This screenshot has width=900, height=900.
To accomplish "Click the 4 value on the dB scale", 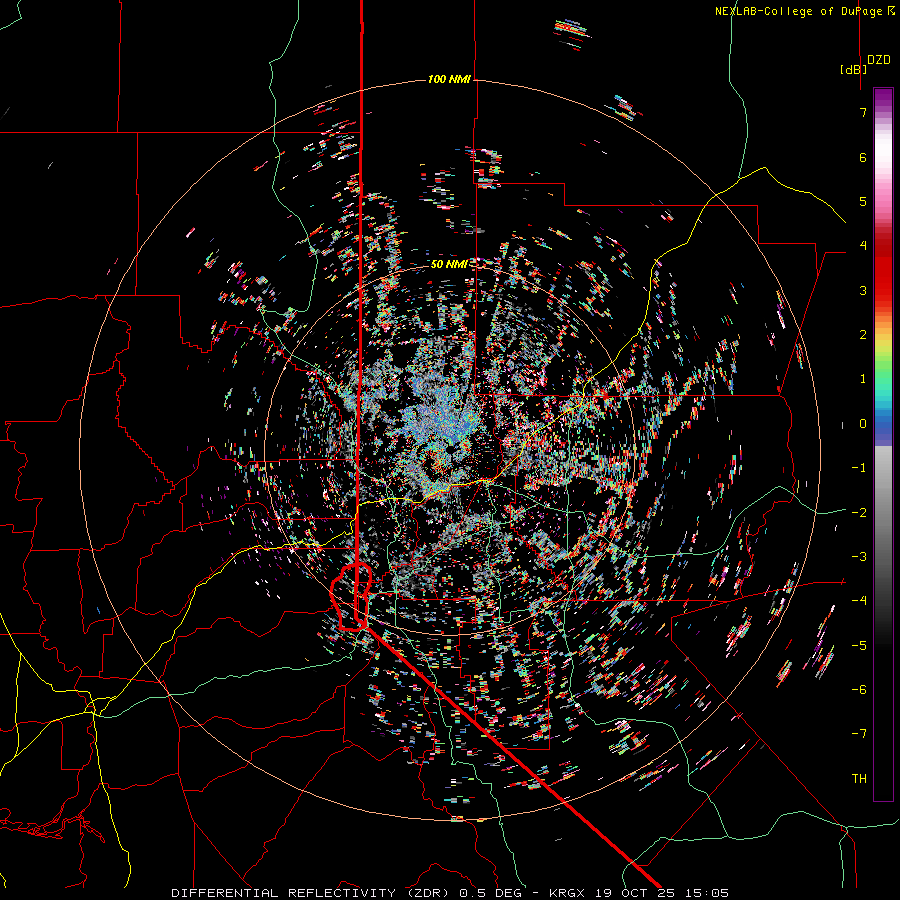I will pos(863,246).
